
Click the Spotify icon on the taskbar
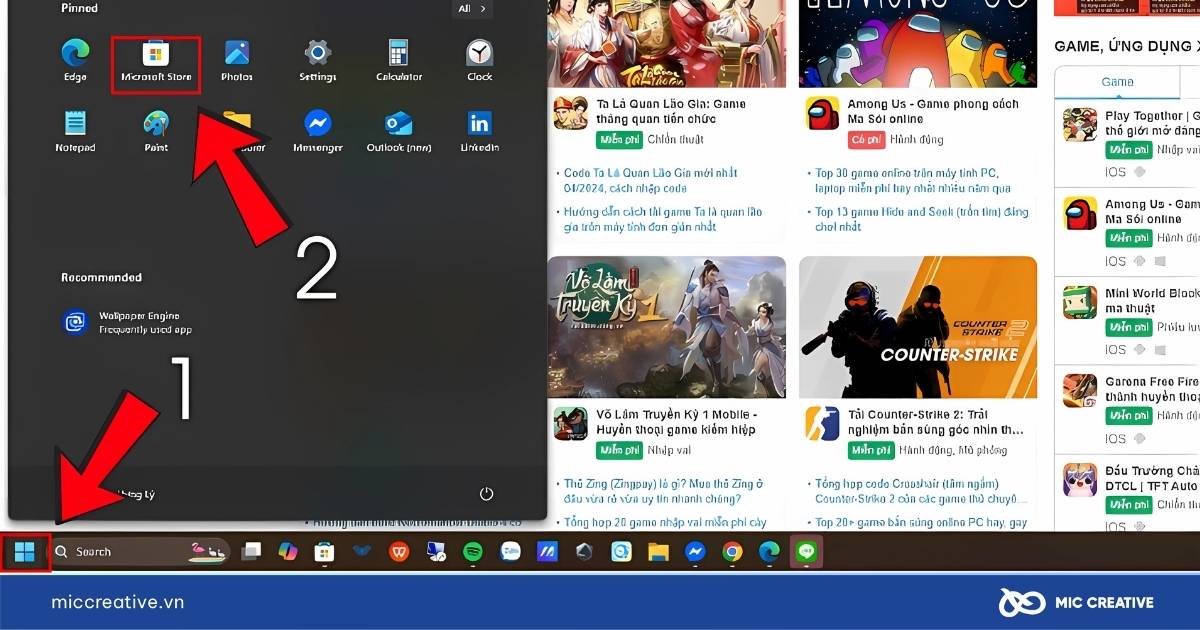coord(473,551)
